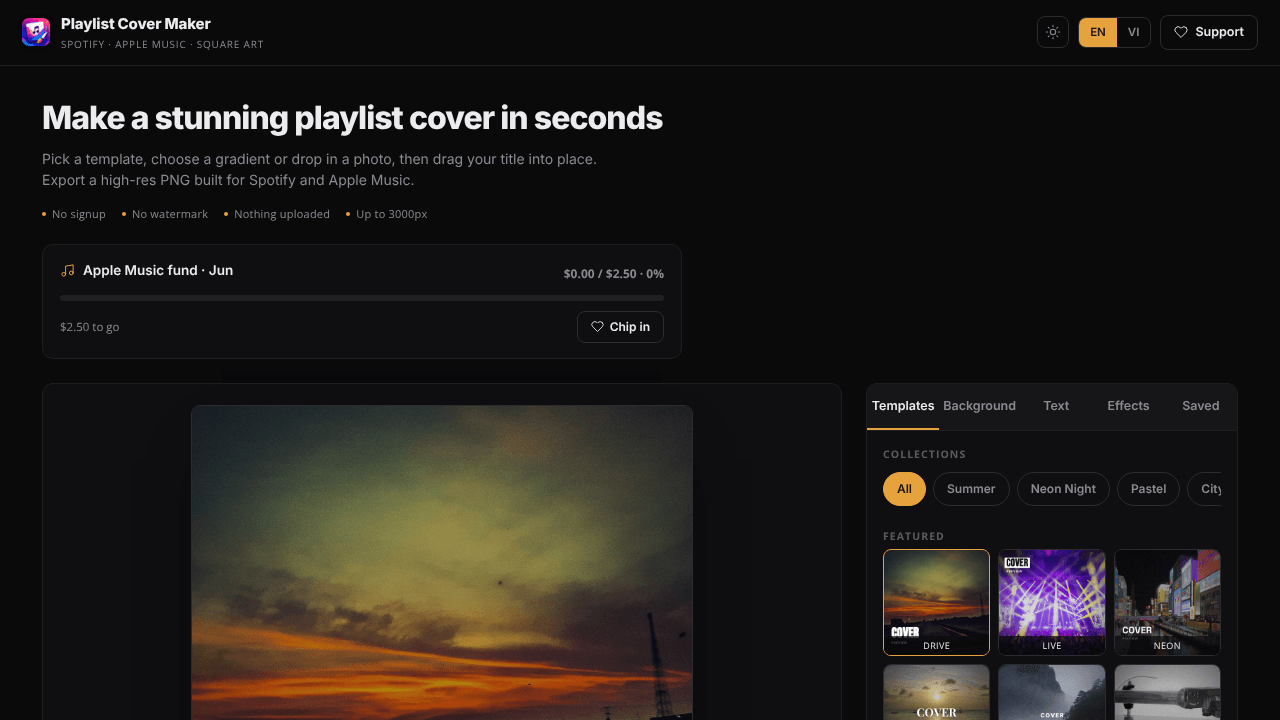
Task: Filter templates by Pastel collection
Action: [1148, 489]
